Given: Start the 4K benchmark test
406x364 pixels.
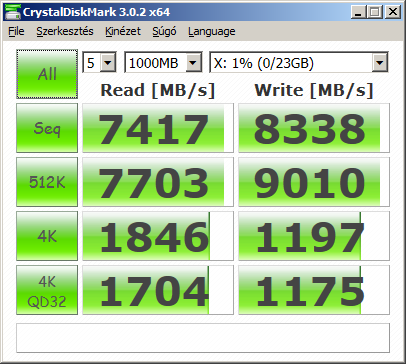Looking at the screenshot, I should point(47,236).
